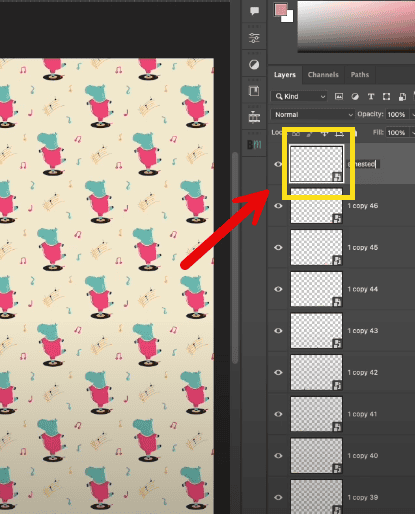Filter layers by type (T) icon
This screenshot has height=514, width=415.
pyautogui.click(x=371, y=97)
